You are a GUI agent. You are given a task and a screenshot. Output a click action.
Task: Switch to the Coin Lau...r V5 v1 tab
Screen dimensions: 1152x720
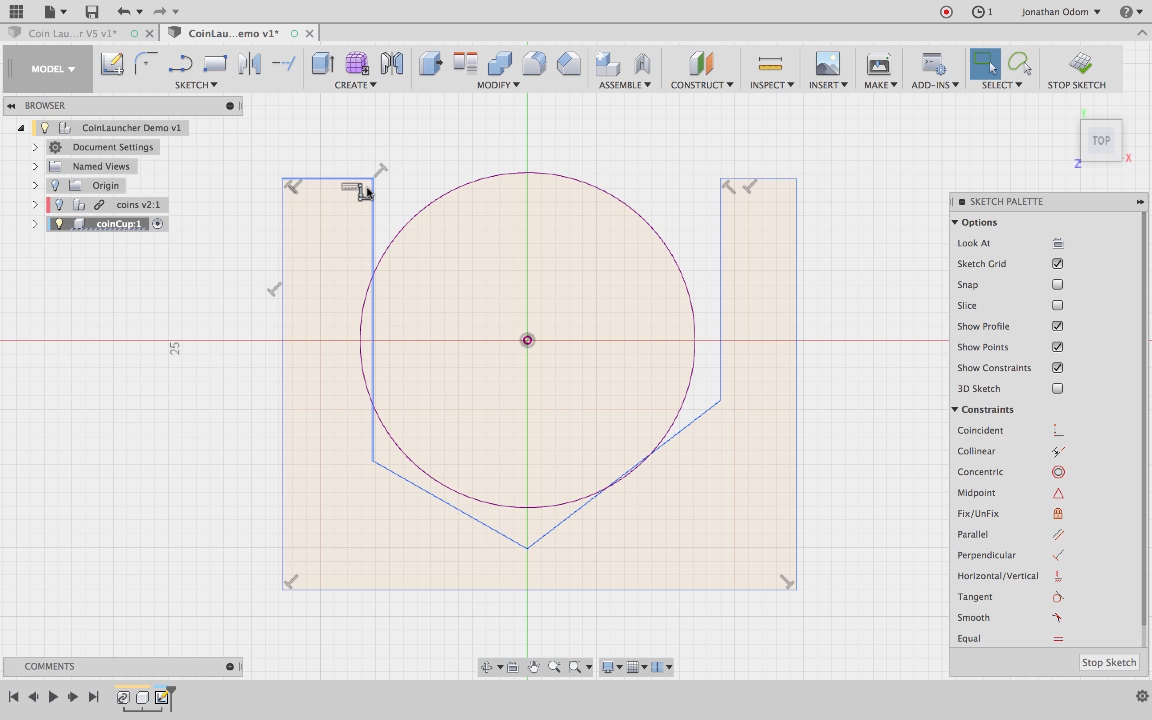point(72,33)
